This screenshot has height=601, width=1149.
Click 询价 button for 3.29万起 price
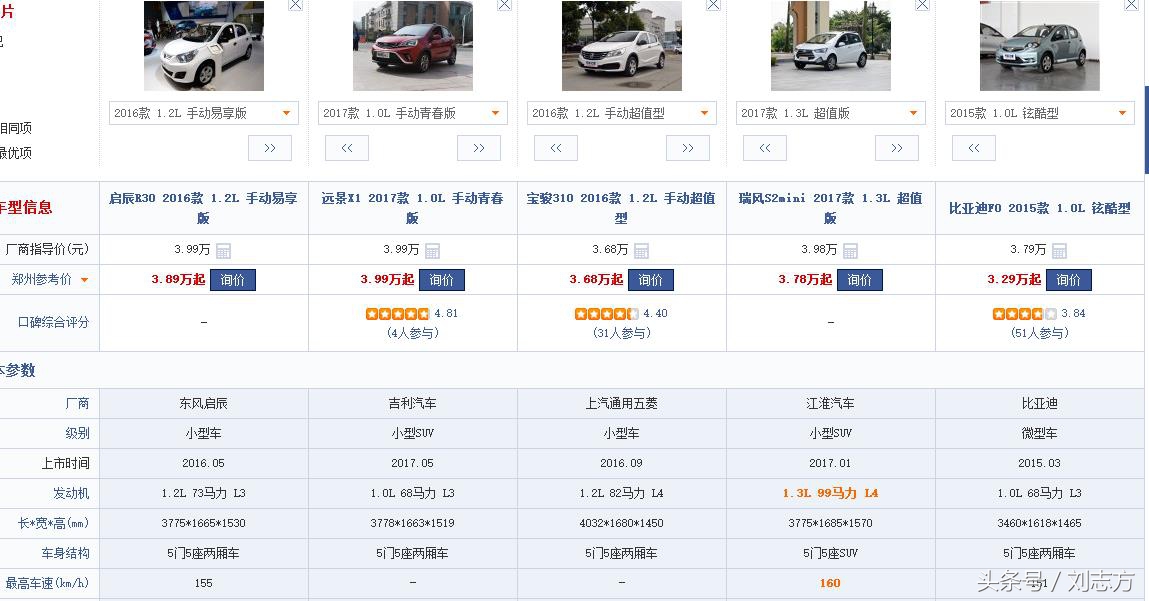coord(1068,280)
